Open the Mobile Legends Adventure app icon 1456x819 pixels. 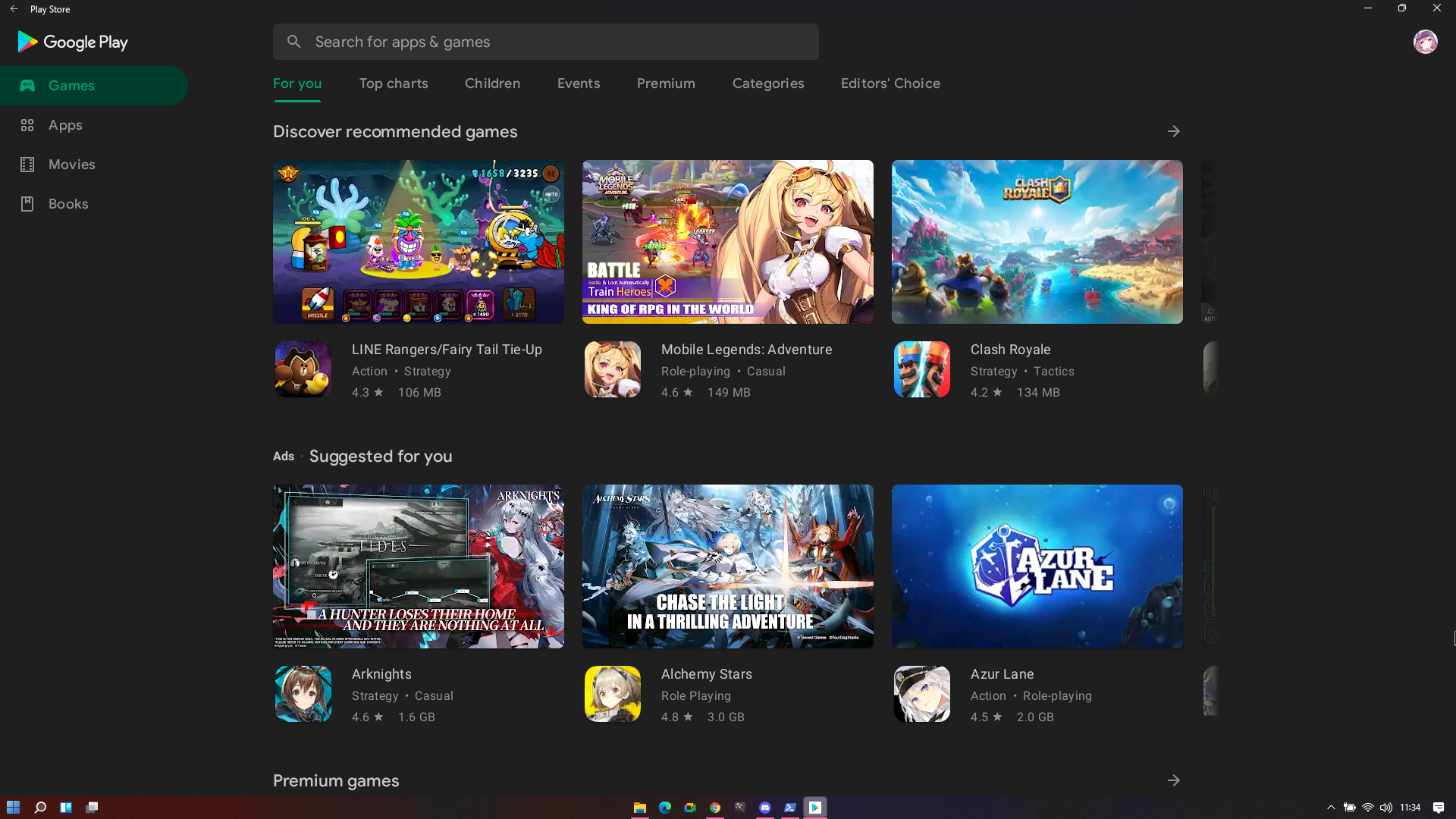(612, 369)
